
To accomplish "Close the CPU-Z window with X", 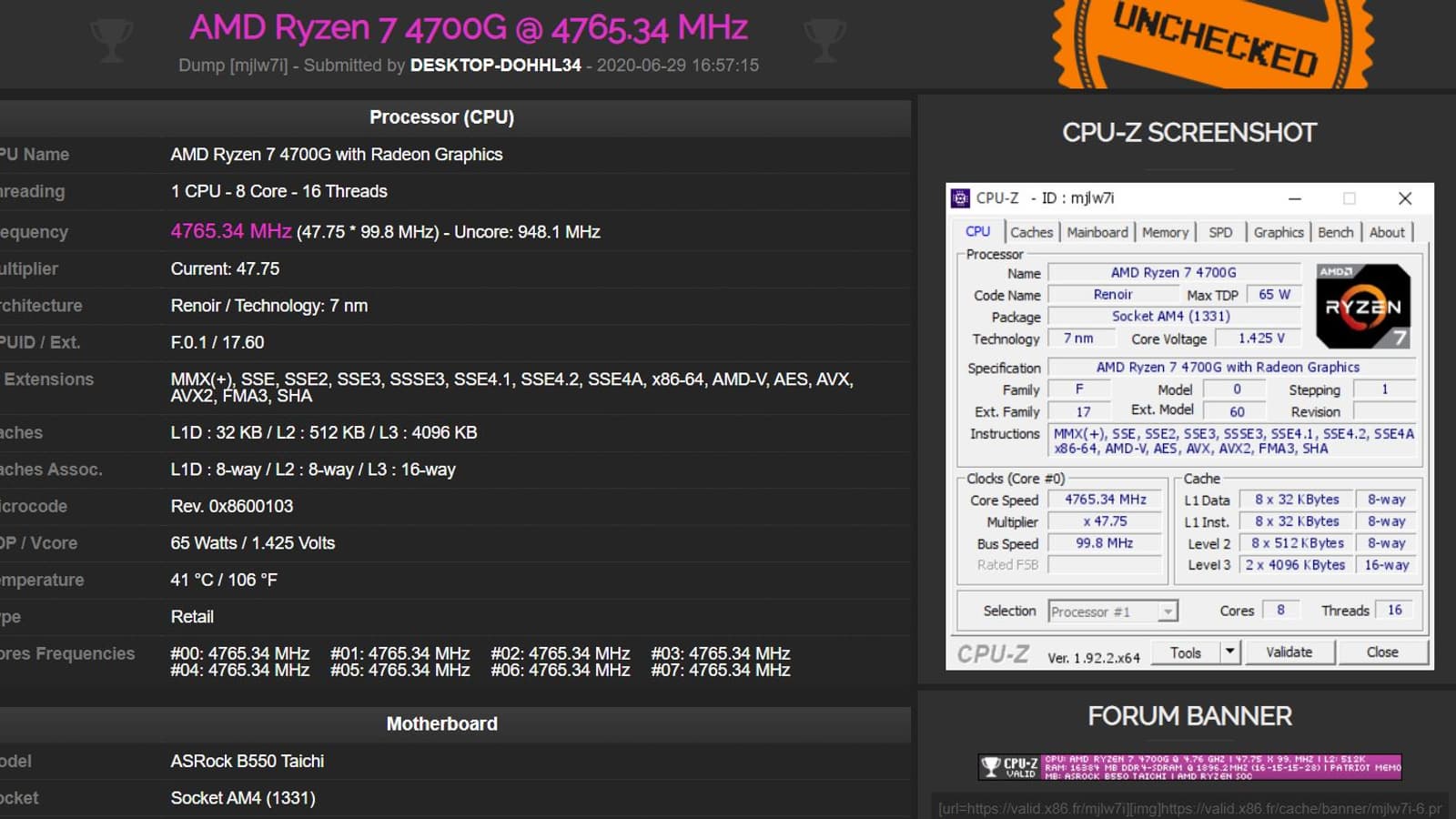I will [1405, 198].
